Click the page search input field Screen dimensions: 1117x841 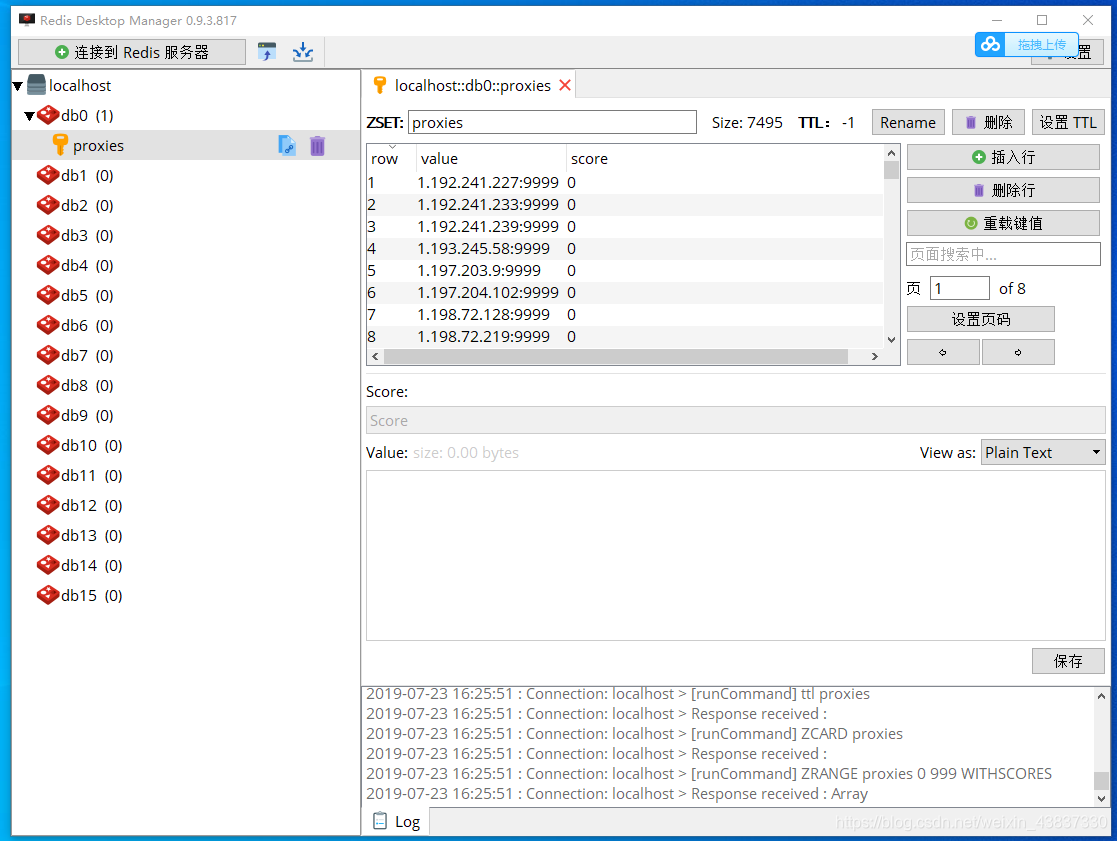click(x=1003, y=254)
